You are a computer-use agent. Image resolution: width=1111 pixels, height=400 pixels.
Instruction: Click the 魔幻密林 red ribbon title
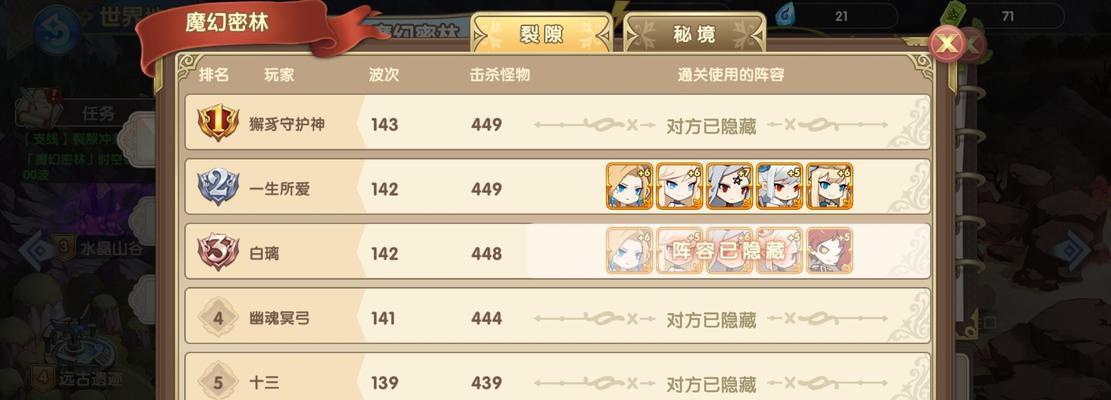pyautogui.click(x=227, y=23)
